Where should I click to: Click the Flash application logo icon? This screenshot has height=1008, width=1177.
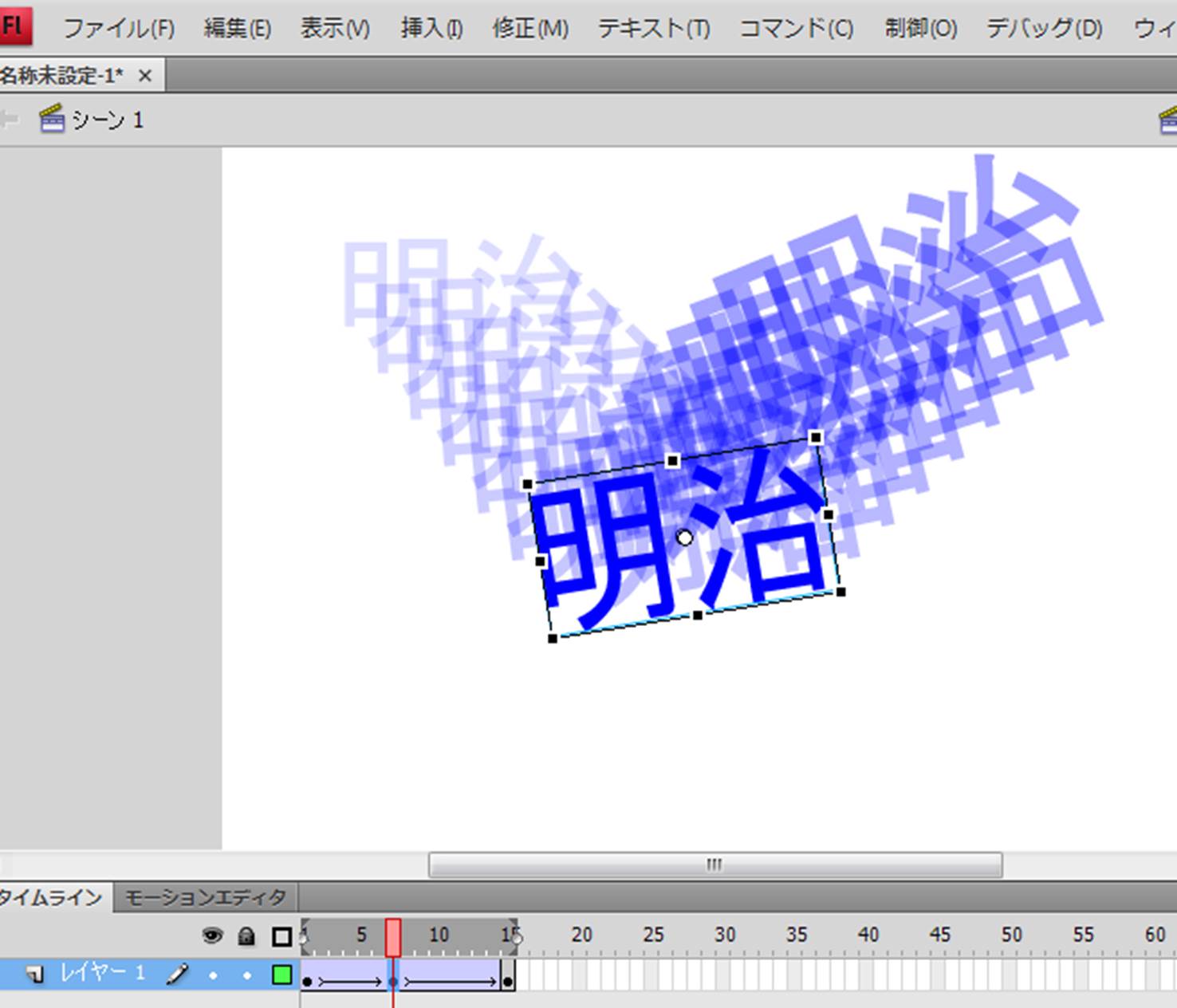(x=14, y=26)
